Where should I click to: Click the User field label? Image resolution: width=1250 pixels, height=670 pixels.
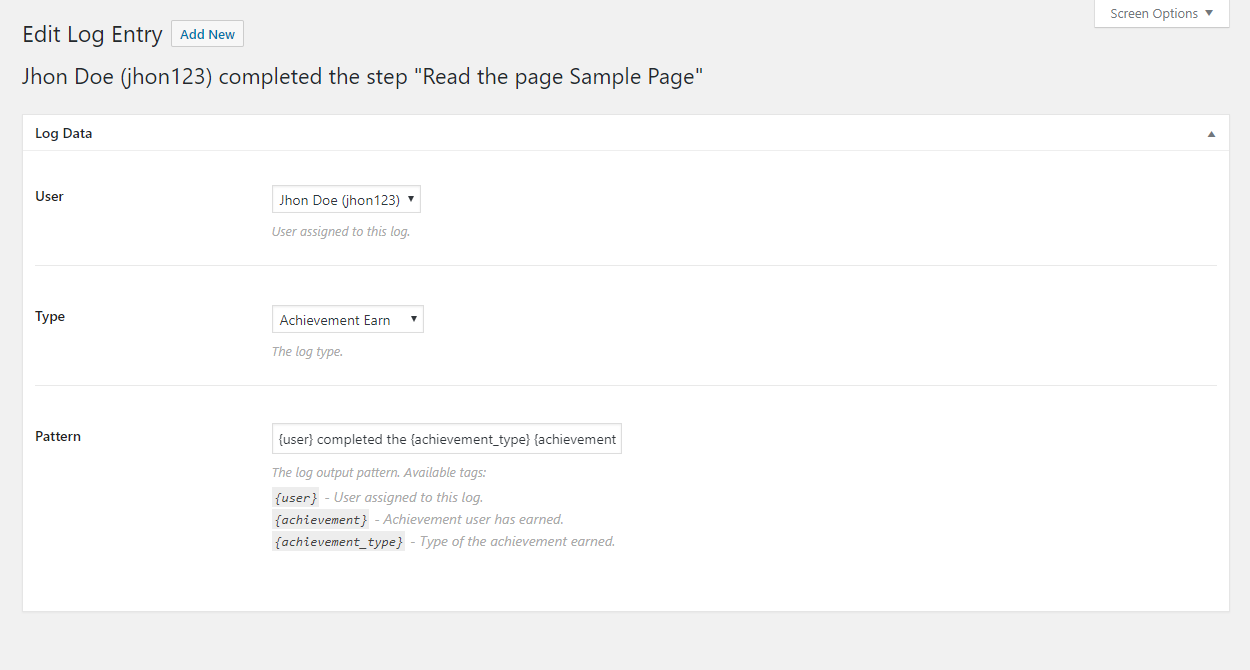tap(49, 196)
